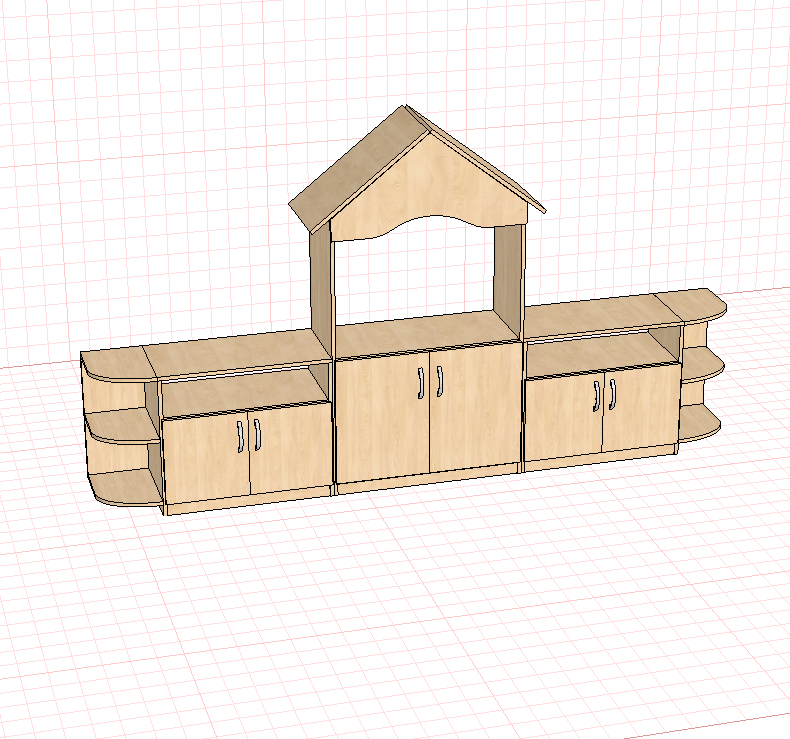The width and height of the screenshot is (790, 739).
Task: Select left handle on the left cabinet
Action: tap(240, 436)
